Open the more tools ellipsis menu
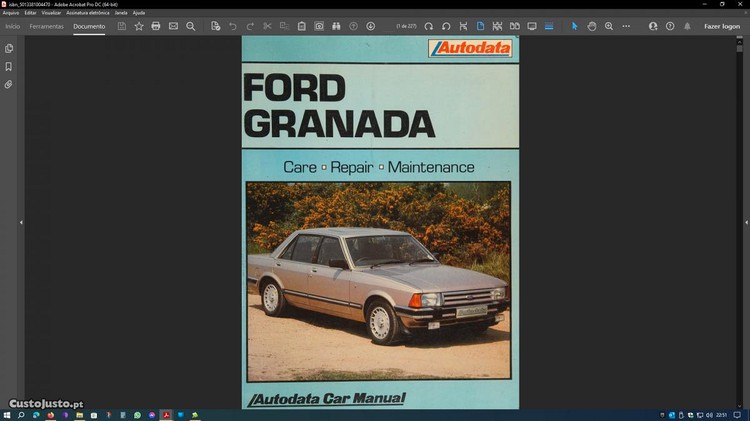The width and height of the screenshot is (750, 421). pyautogui.click(x=627, y=26)
